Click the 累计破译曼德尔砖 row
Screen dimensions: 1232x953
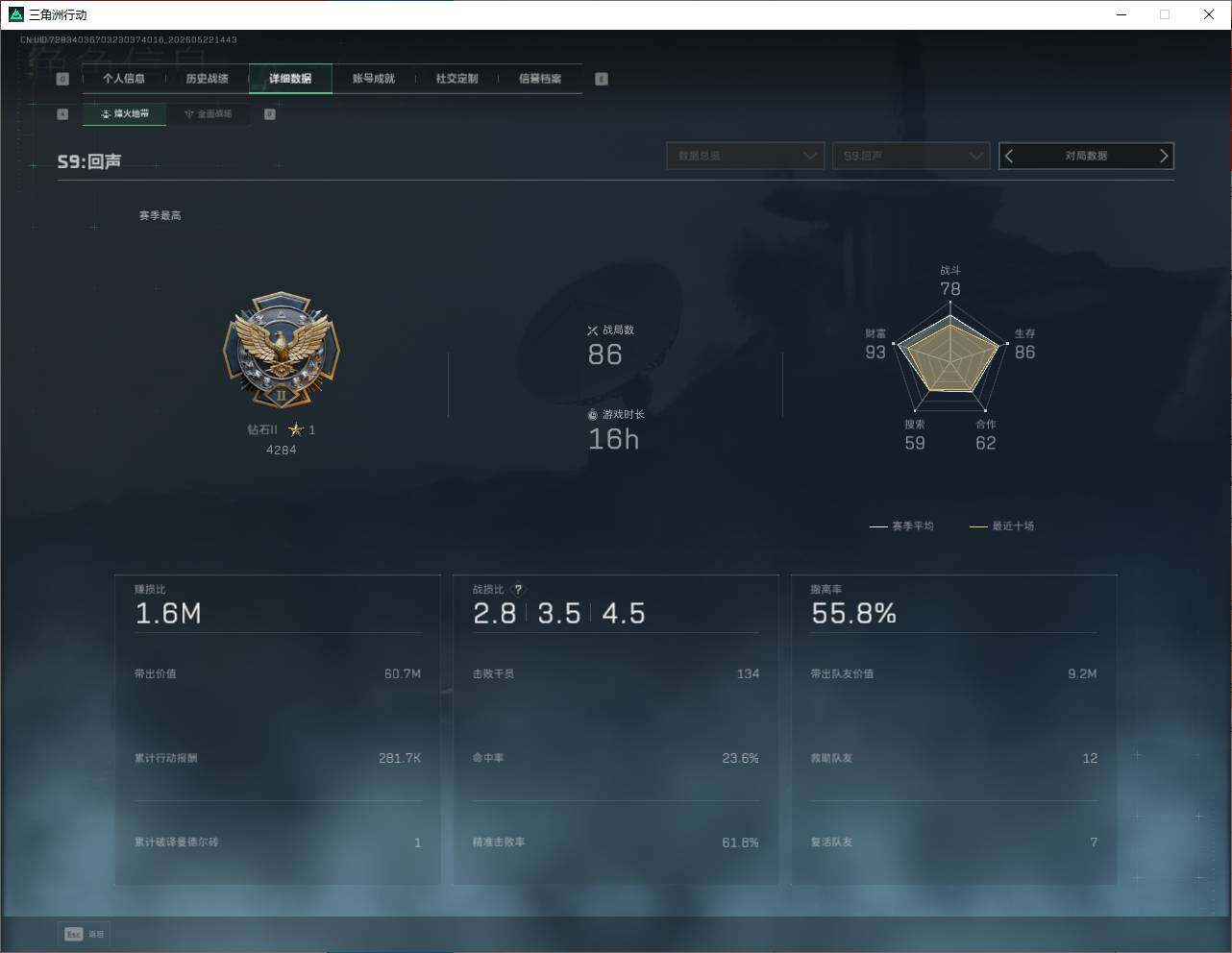coord(278,843)
